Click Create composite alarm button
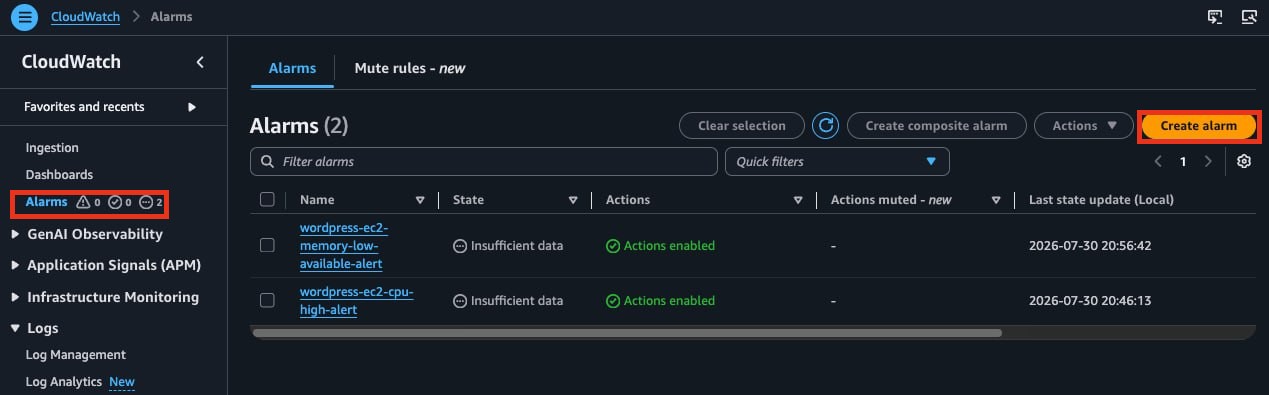1269x395 pixels. pyautogui.click(x=936, y=125)
